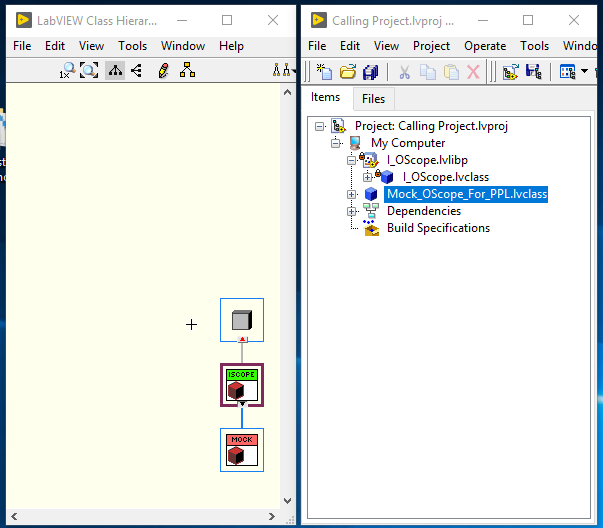Select My Computer in project tree

408,143
